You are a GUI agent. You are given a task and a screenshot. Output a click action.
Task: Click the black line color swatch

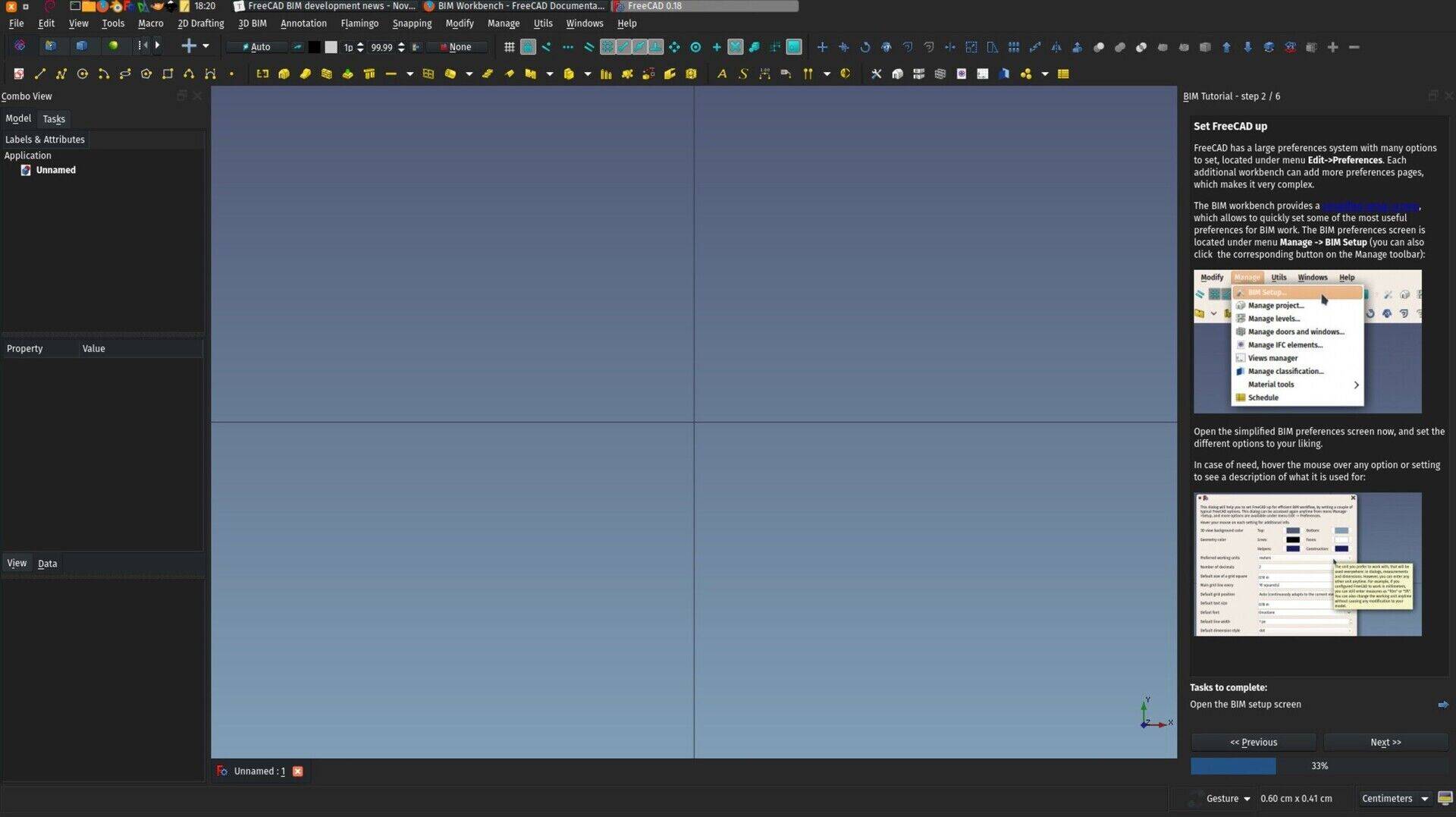pos(314,47)
